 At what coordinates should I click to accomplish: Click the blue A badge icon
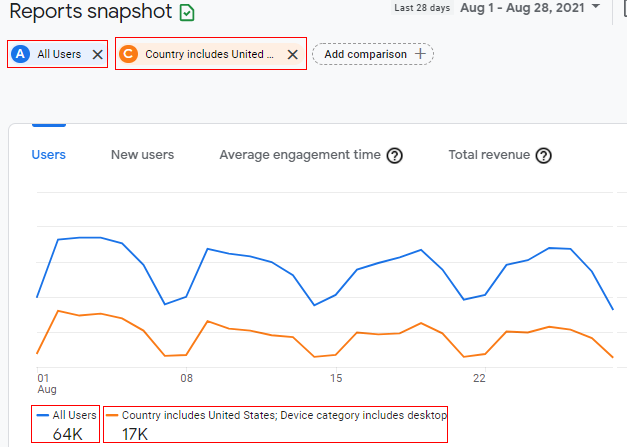(21, 54)
